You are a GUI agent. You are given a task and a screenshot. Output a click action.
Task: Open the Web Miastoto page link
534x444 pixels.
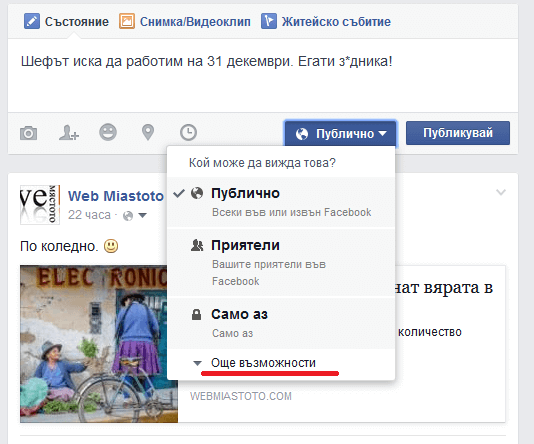point(116,196)
